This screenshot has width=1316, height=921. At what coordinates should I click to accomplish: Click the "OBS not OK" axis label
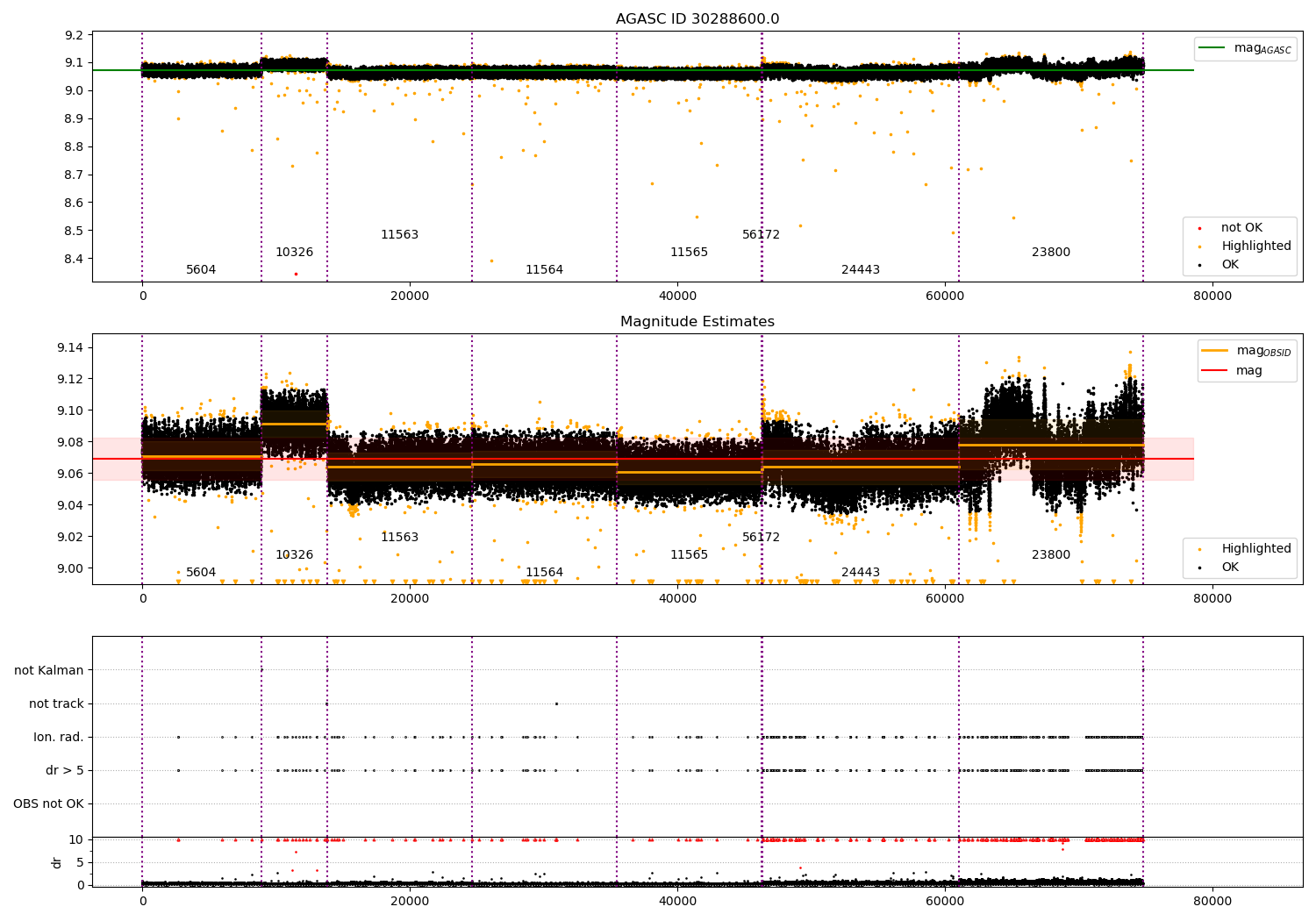click(49, 804)
